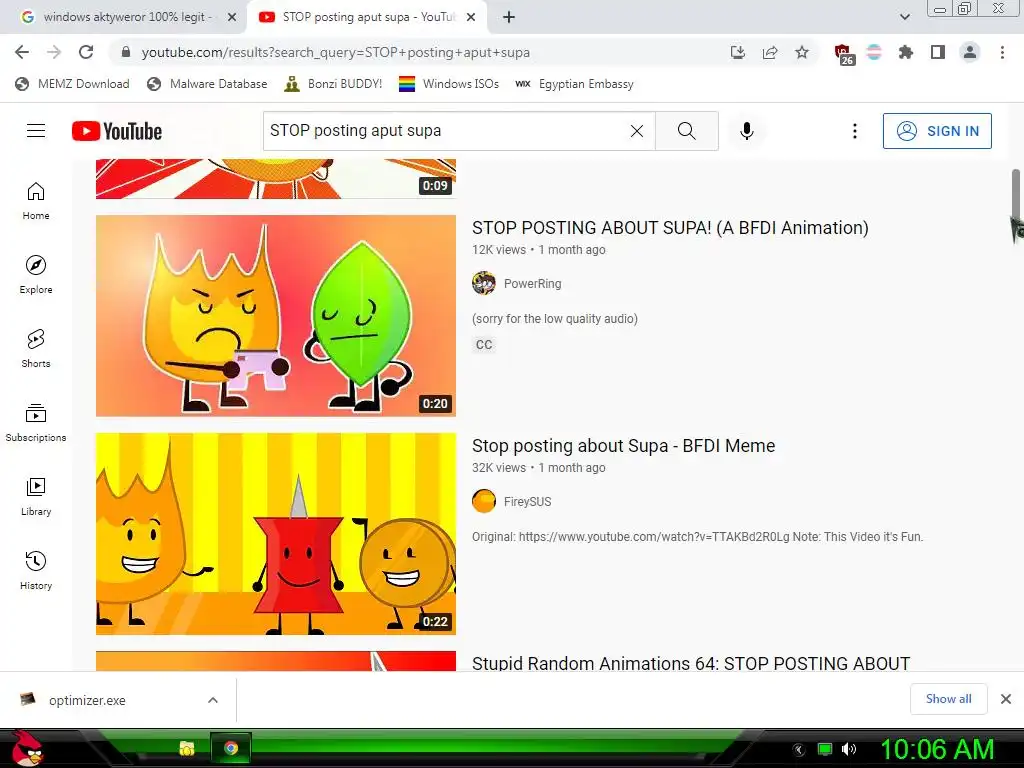Open STOP POSTING ABOUT SUPA! video title
The height and width of the screenshot is (768, 1024).
pyautogui.click(x=670, y=228)
